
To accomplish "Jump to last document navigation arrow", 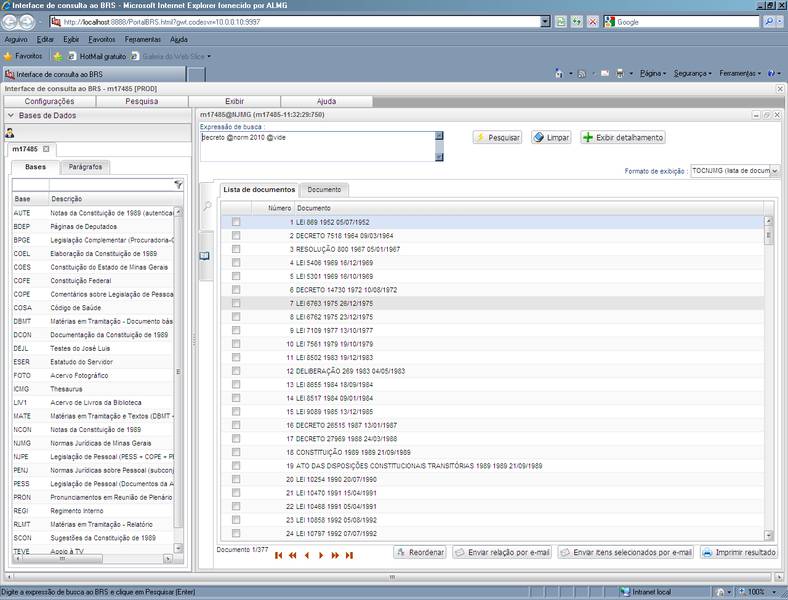I will pos(349,555).
